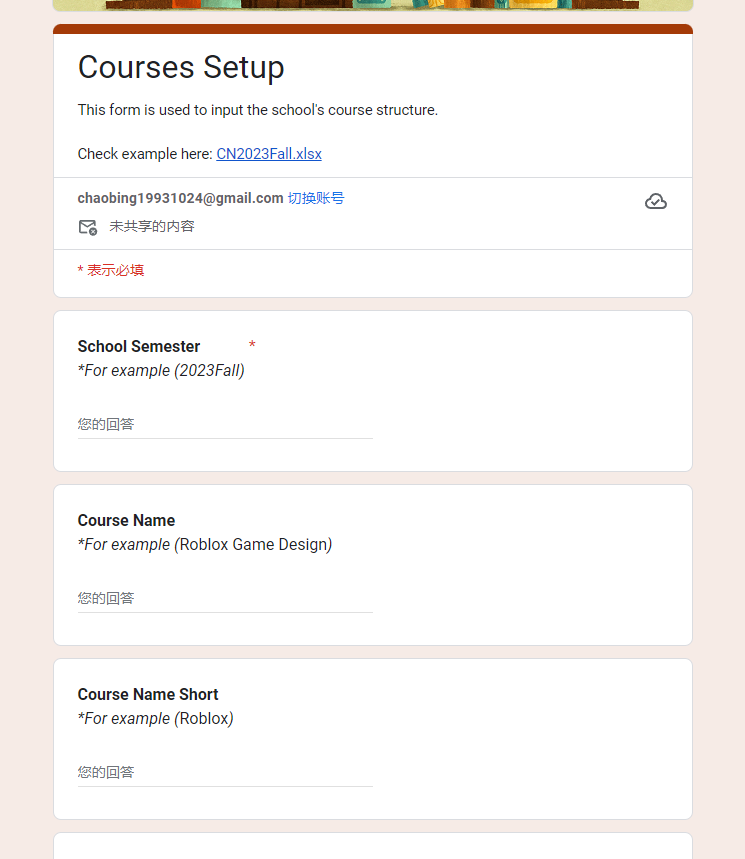The image size is (745, 859).
Task: Click the header banner image at top
Action: point(372,5)
